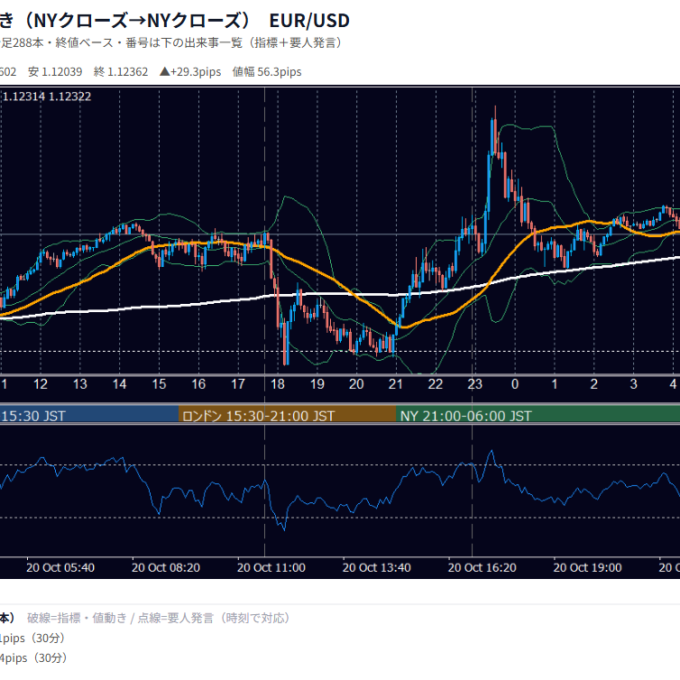680x680 pixels.
Task: Click the legend text 破線=指標・値動き
Action: coord(77,618)
